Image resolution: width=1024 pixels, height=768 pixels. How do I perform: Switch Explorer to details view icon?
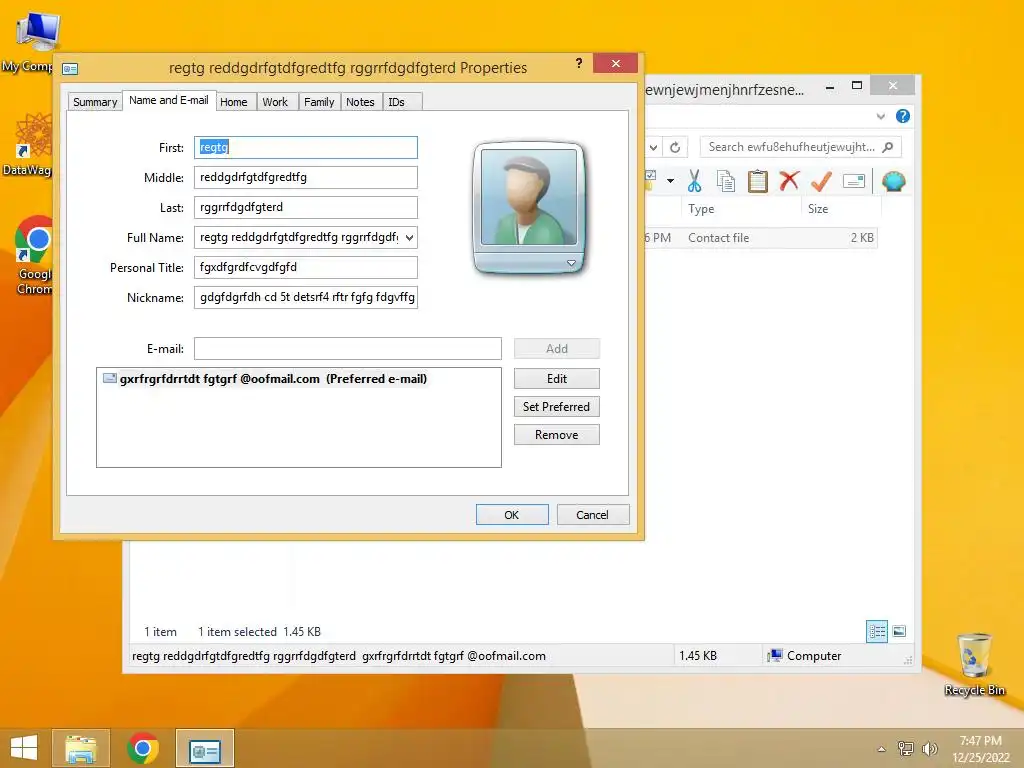876,631
